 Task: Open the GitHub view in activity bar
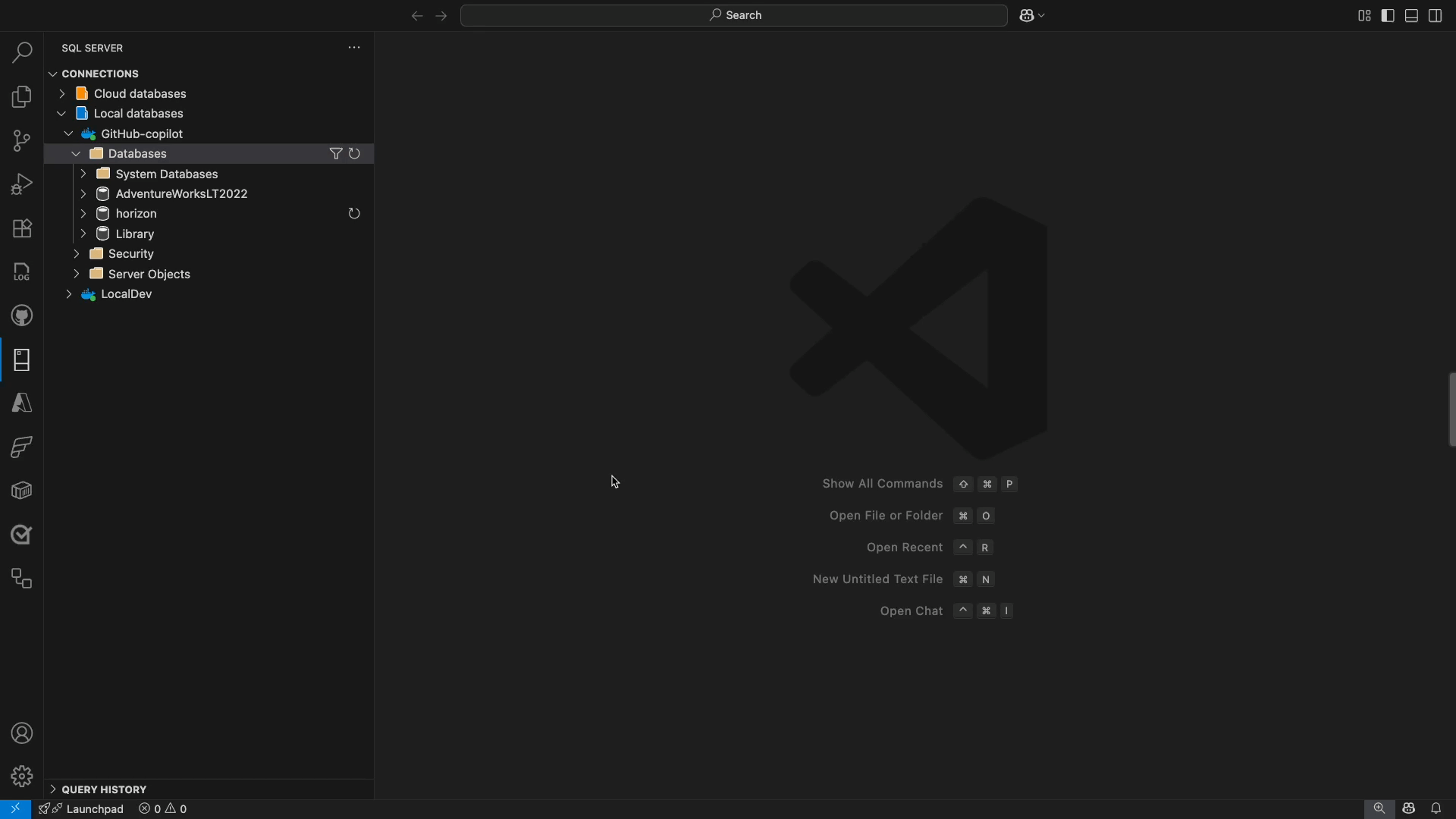point(22,315)
